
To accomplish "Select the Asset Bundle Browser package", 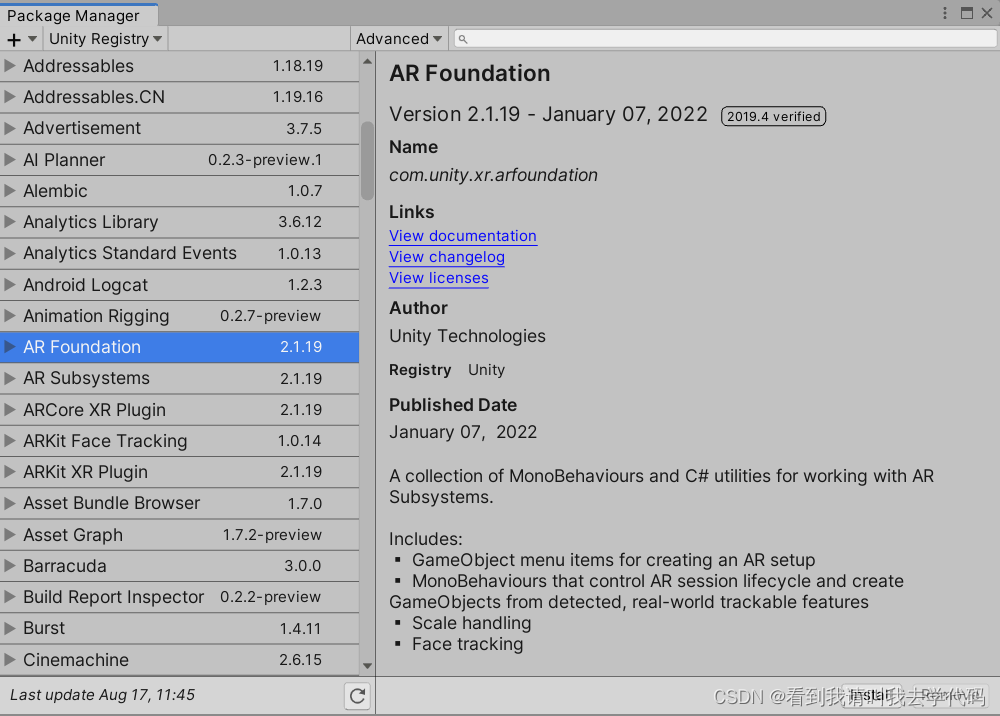I will coord(179,503).
